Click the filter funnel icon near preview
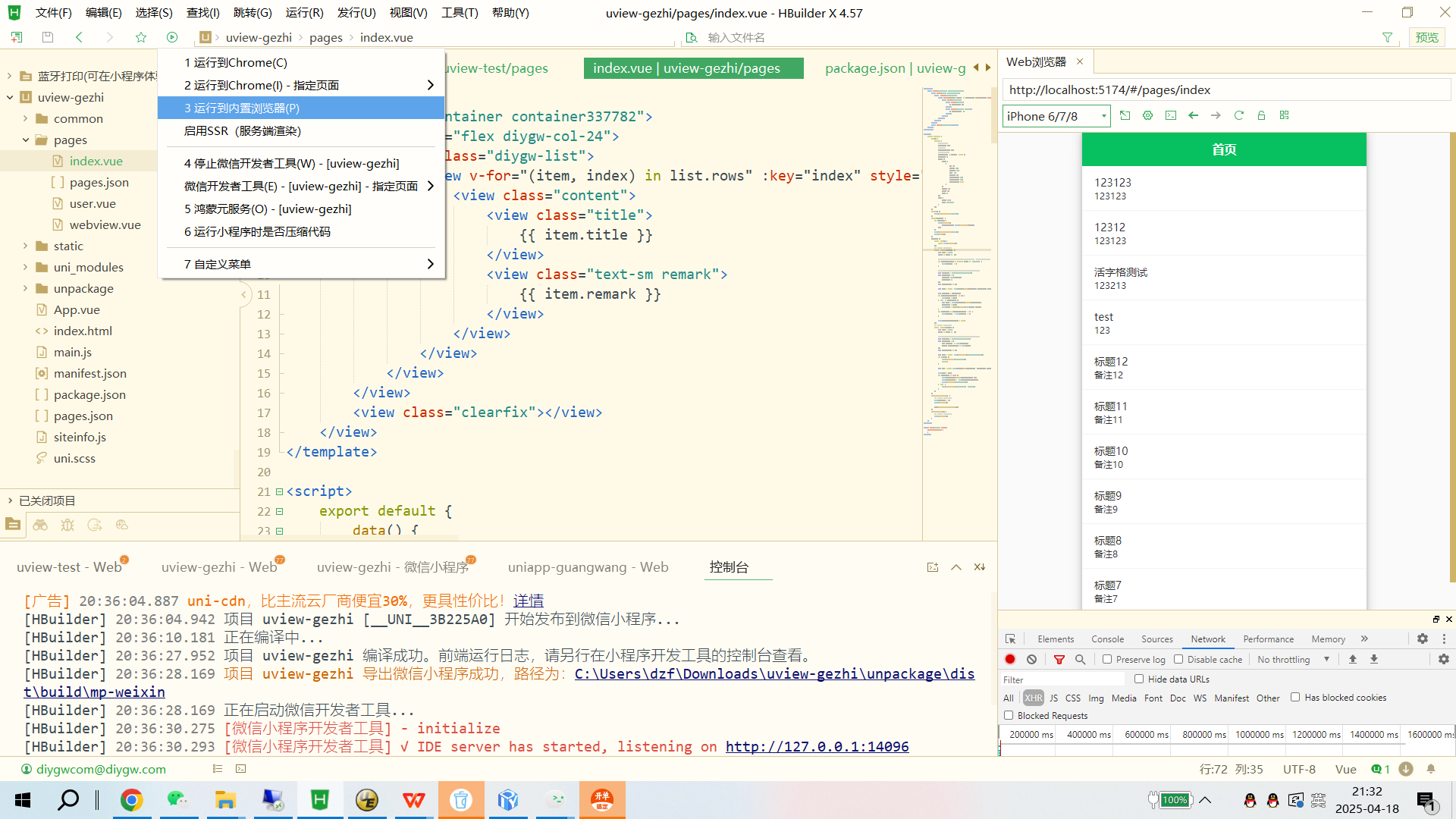Viewport: 1456px width, 819px height. pyautogui.click(x=1387, y=37)
